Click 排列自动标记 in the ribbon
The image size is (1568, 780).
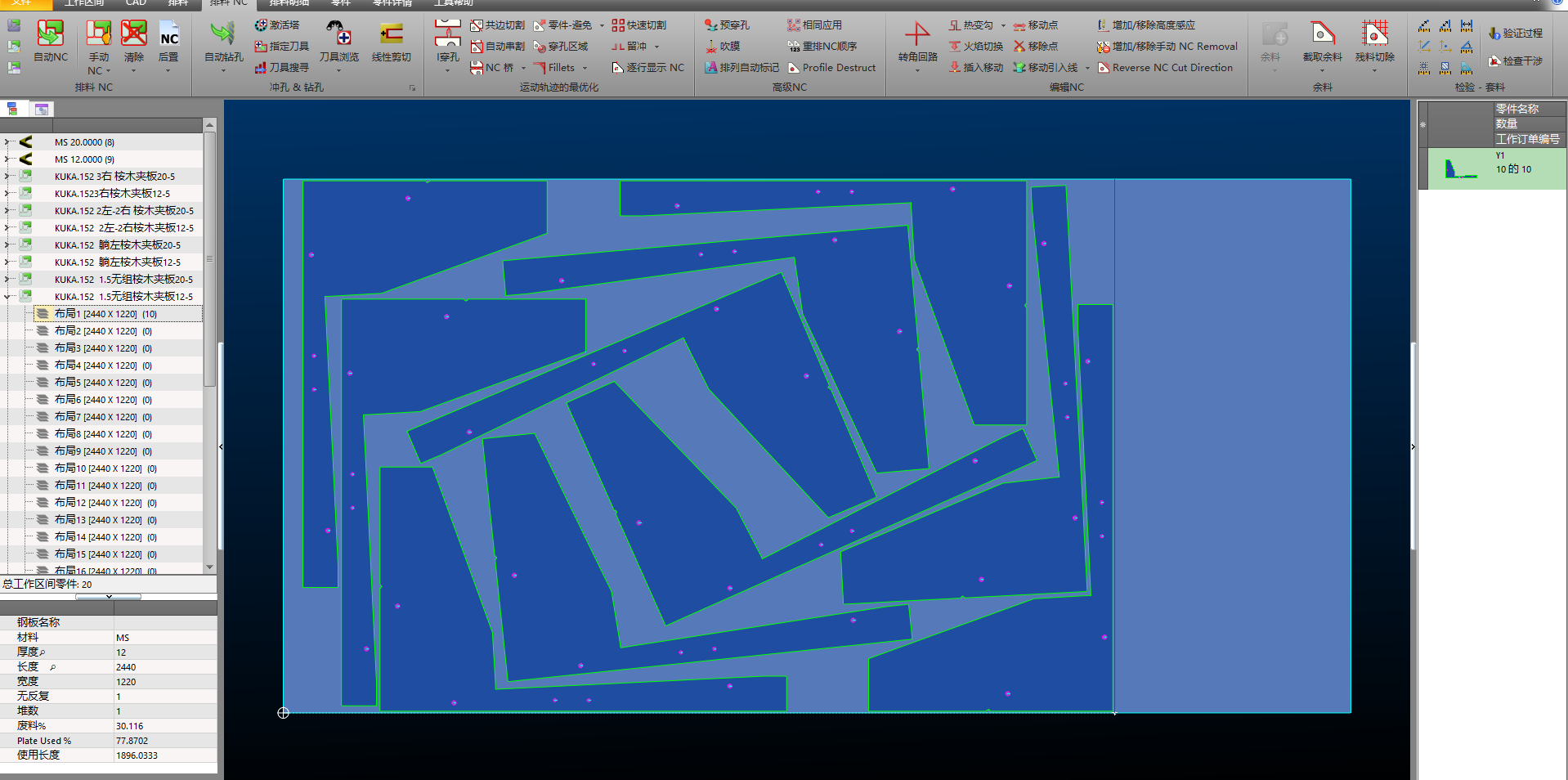tap(742, 68)
